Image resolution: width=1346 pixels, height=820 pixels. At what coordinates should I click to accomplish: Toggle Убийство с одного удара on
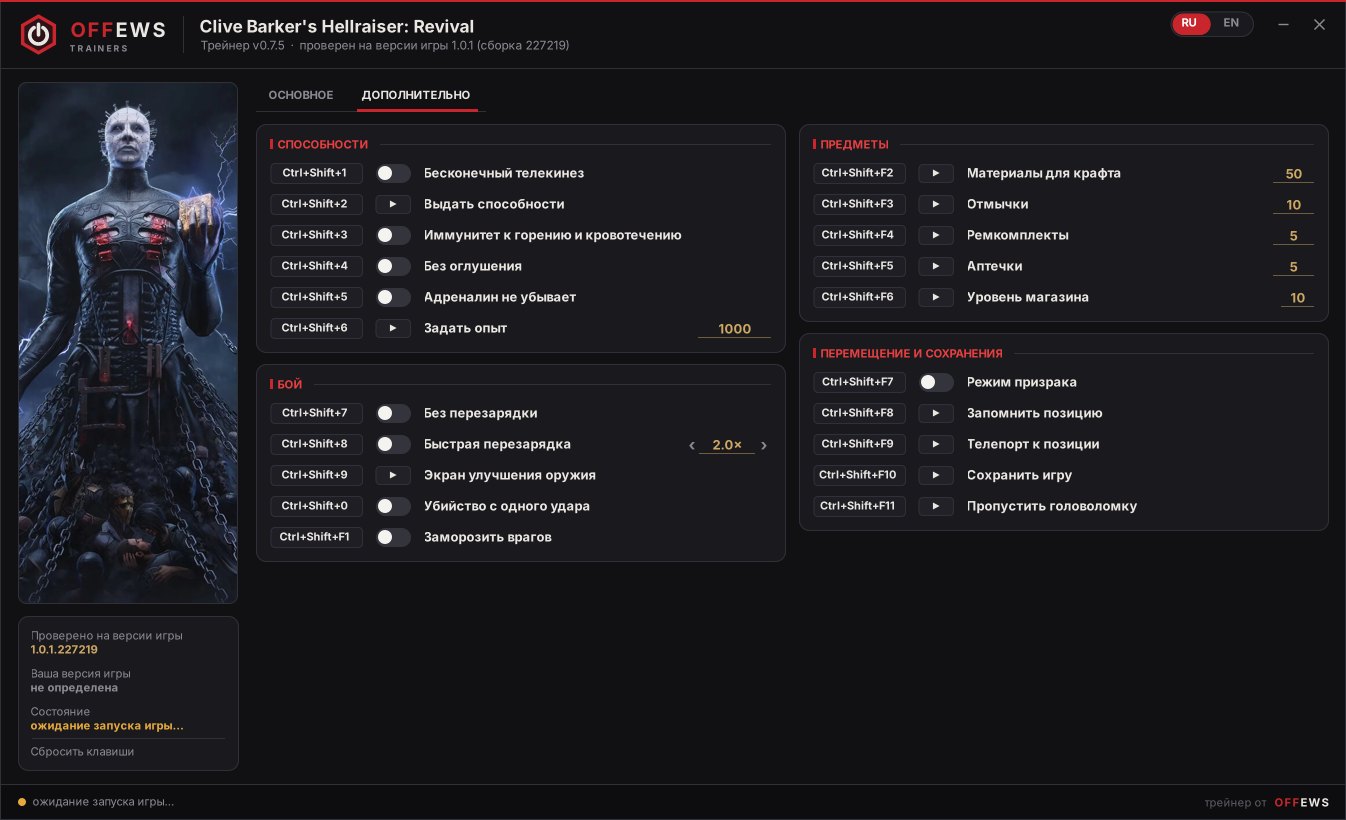click(x=393, y=506)
